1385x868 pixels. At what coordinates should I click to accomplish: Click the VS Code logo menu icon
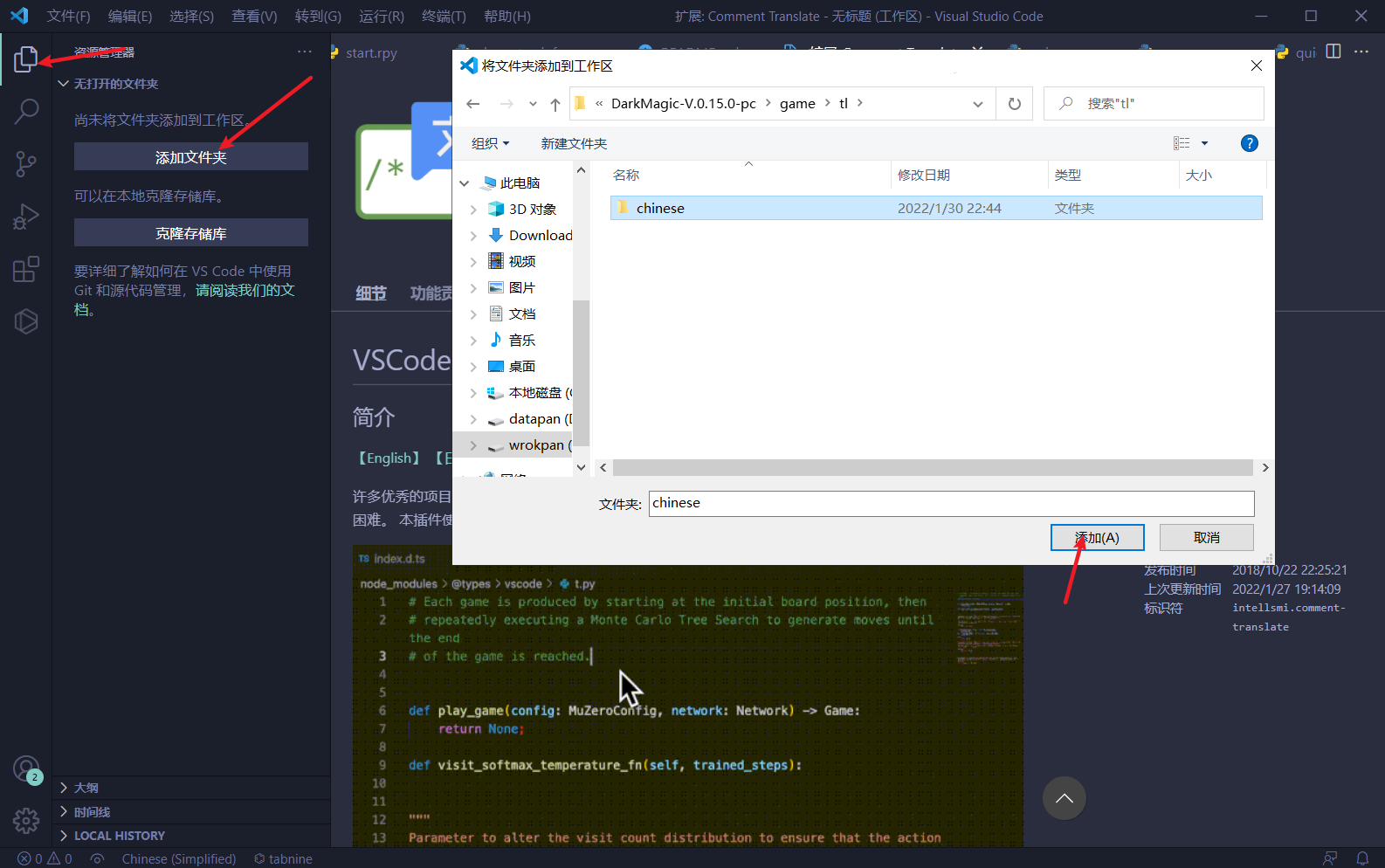pyautogui.click(x=19, y=16)
